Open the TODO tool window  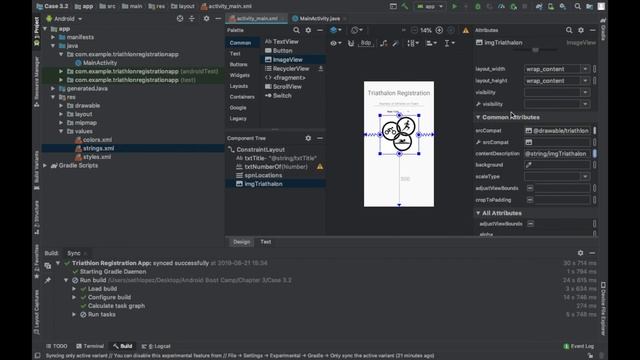tap(57, 346)
